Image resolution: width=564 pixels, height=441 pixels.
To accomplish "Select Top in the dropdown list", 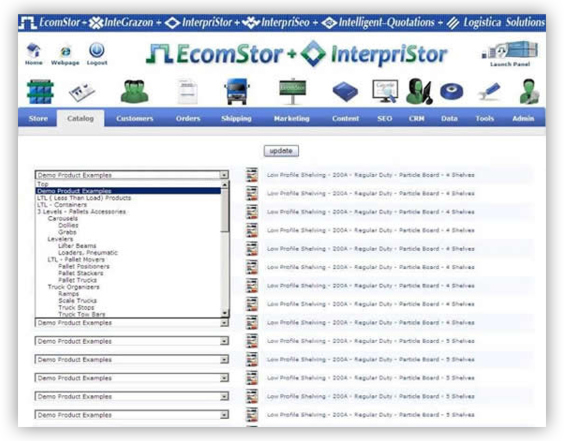I will click(x=128, y=184).
